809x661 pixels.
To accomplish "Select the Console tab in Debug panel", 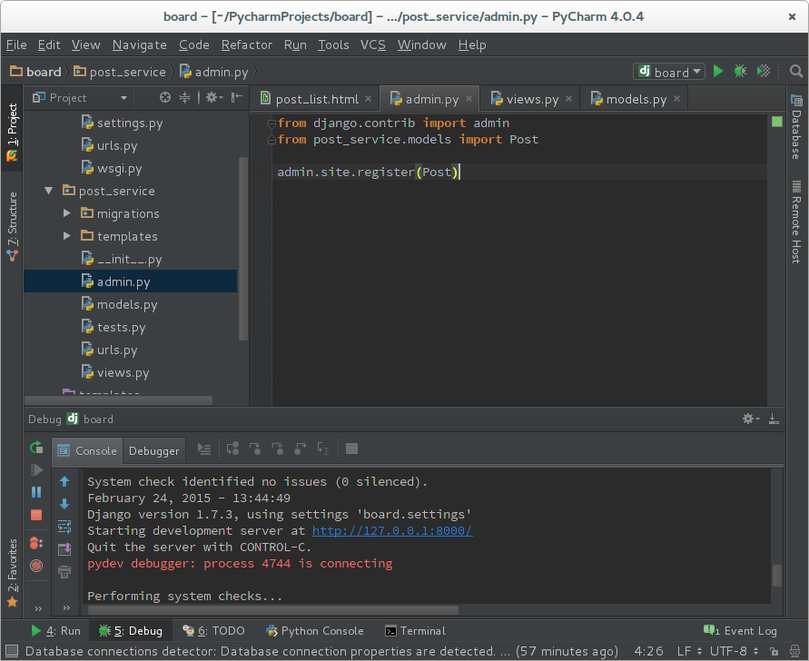I will pyautogui.click(x=87, y=451).
